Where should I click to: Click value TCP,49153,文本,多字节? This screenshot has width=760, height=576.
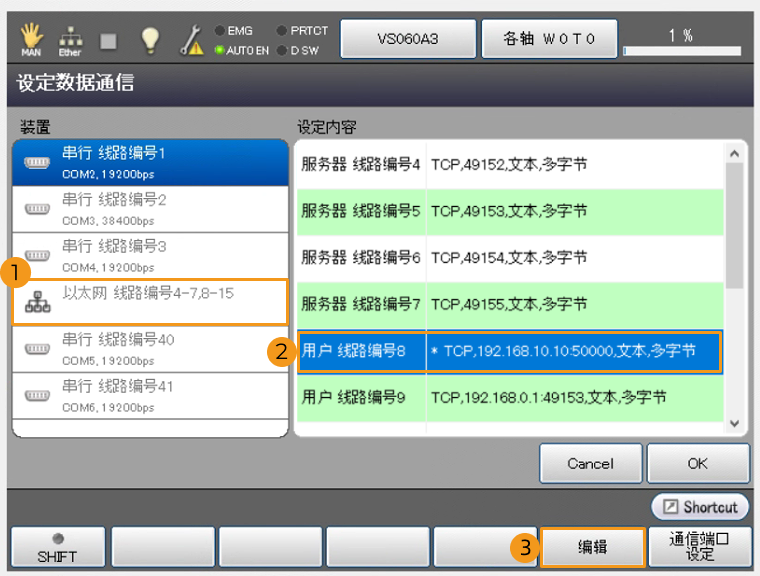[x=509, y=211]
